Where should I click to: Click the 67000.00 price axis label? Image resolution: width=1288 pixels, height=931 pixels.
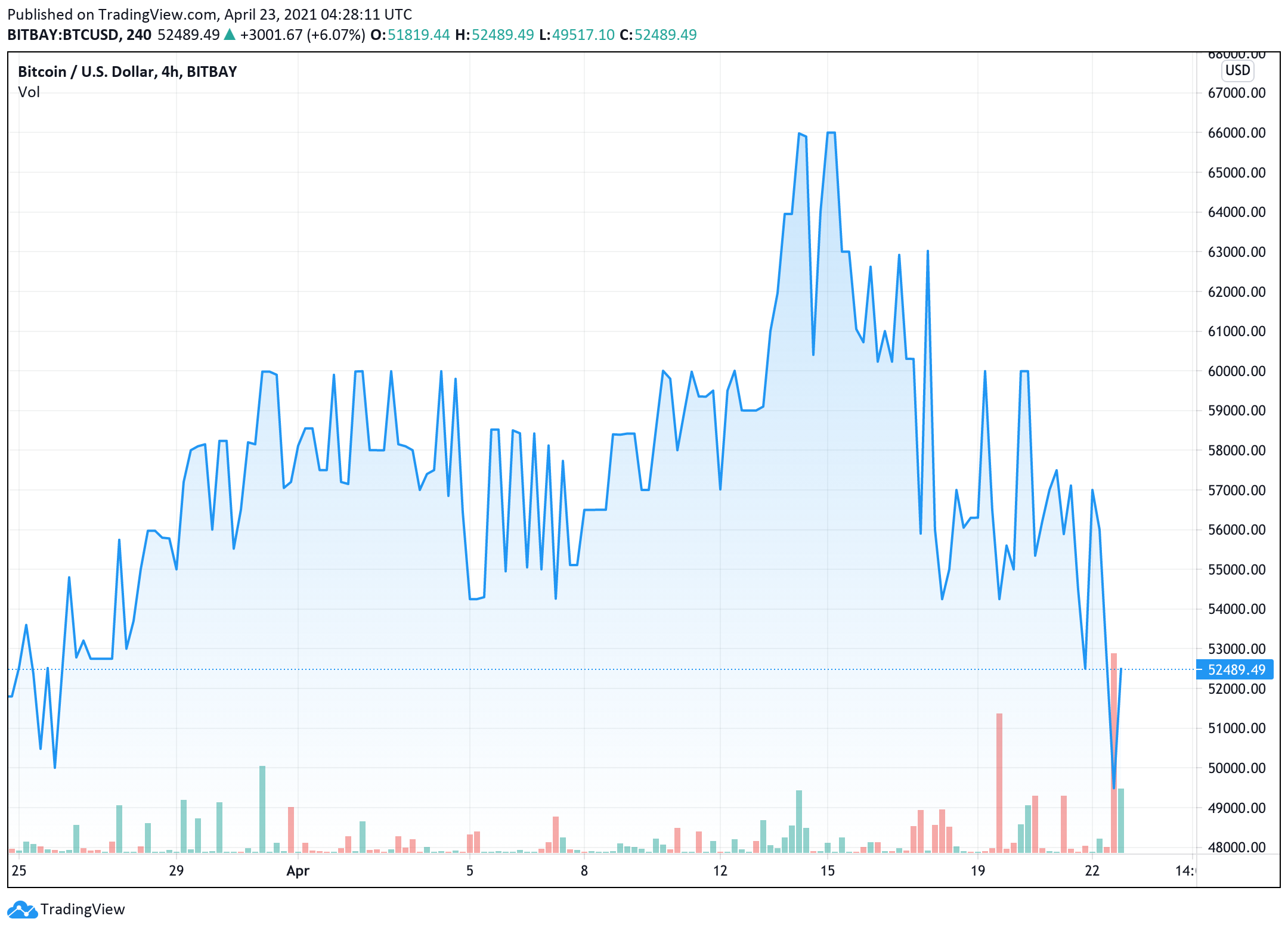(1237, 93)
